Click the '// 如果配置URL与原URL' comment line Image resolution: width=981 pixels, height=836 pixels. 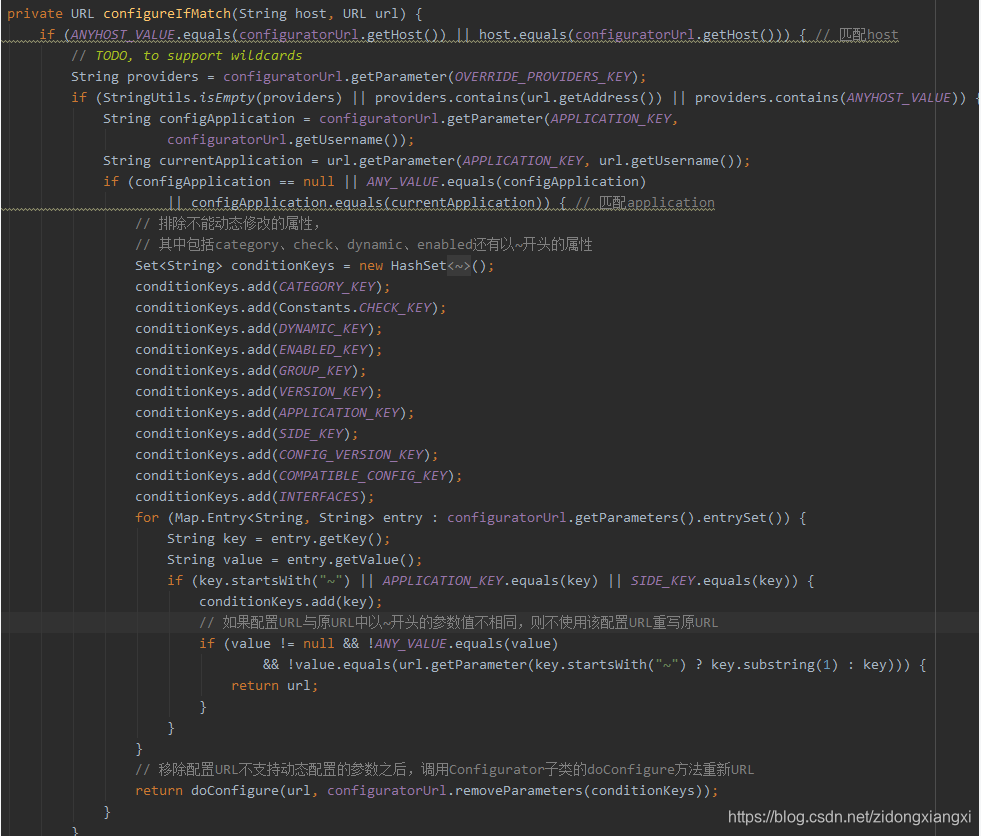point(459,623)
